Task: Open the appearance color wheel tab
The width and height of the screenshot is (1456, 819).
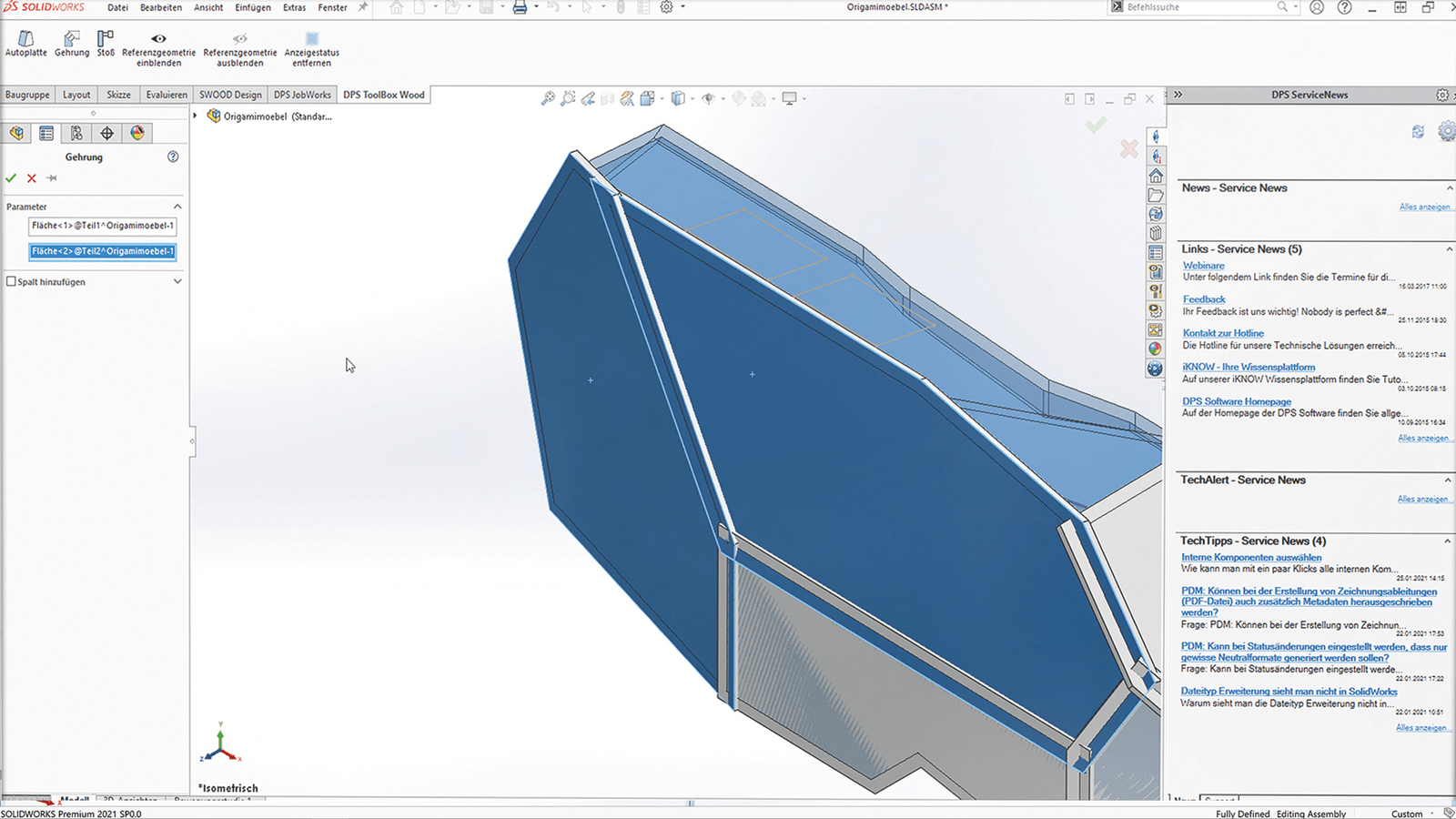Action: [136, 133]
